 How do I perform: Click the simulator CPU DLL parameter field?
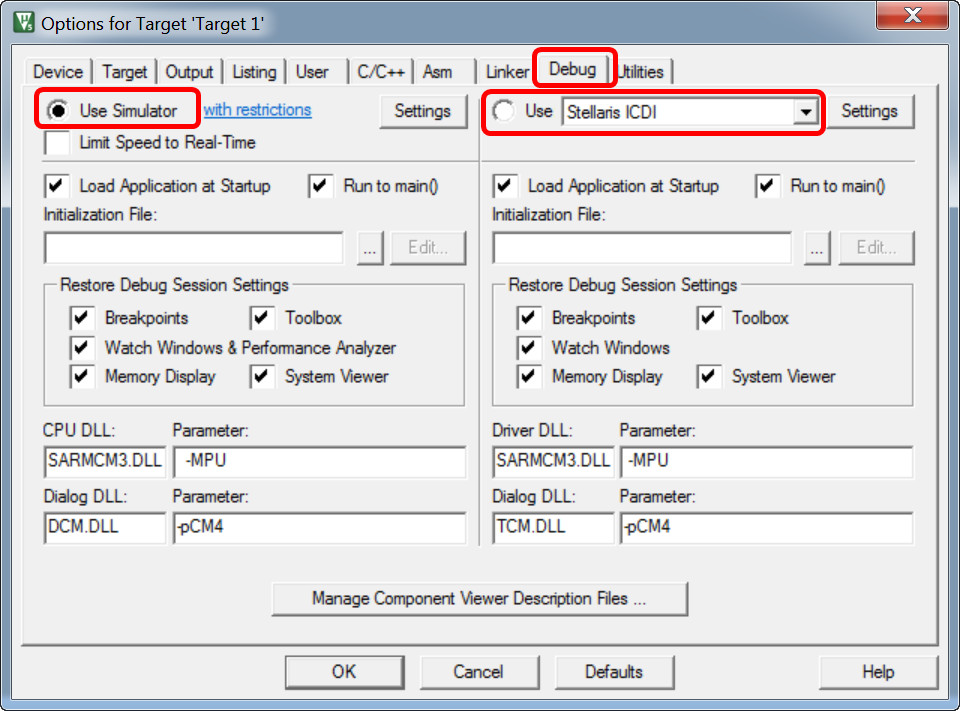pos(319,462)
